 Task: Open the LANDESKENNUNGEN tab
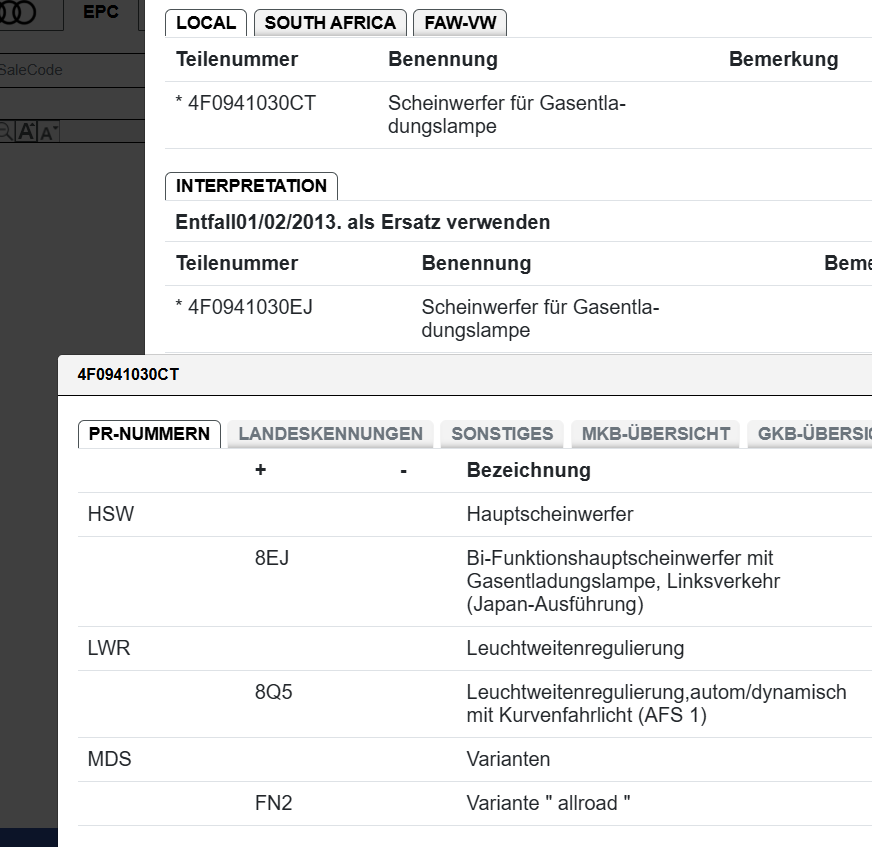coord(330,434)
